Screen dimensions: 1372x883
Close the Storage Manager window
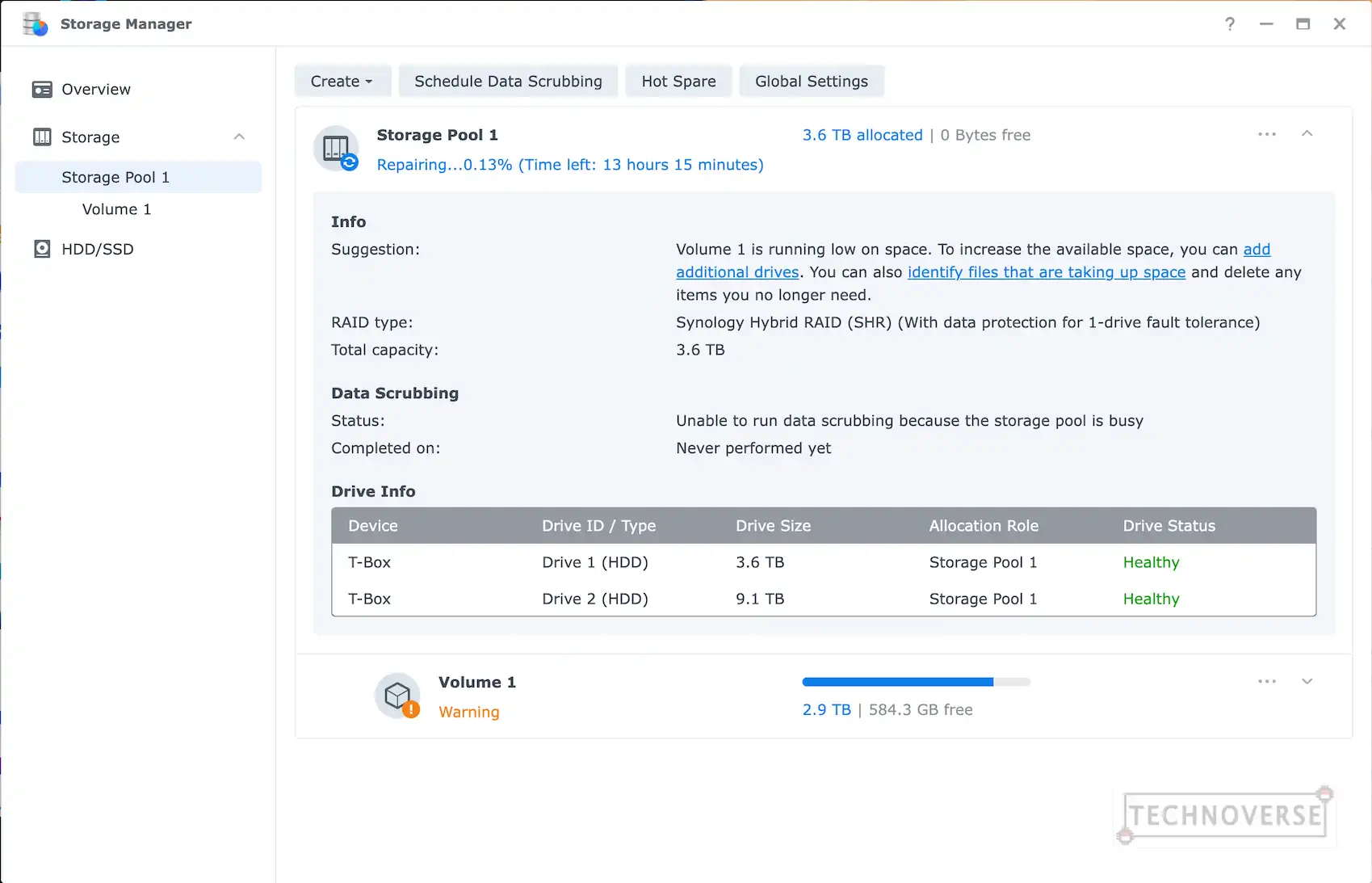[1340, 24]
